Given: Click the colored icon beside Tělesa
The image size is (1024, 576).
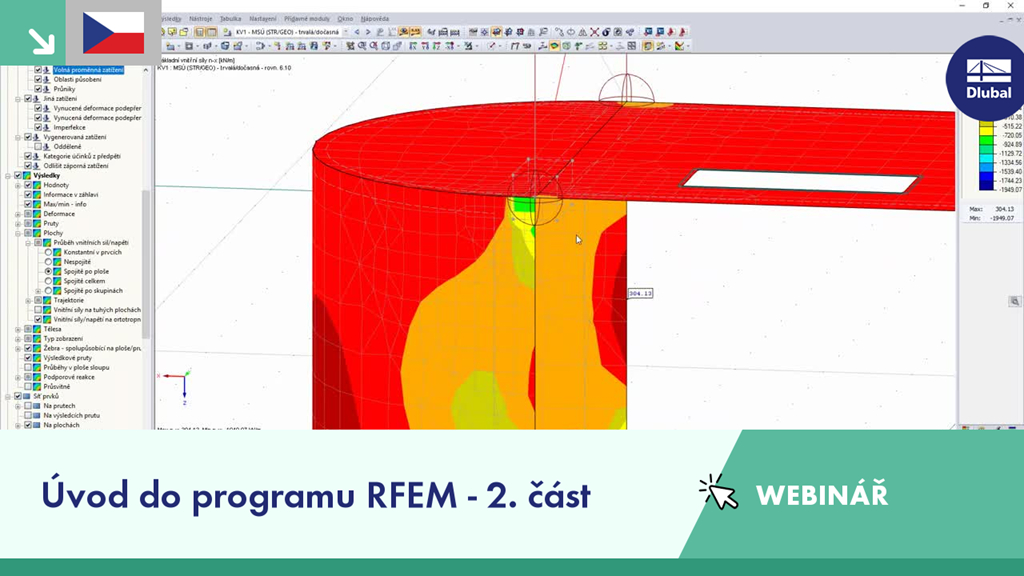Looking at the screenshot, I should click(x=37, y=329).
